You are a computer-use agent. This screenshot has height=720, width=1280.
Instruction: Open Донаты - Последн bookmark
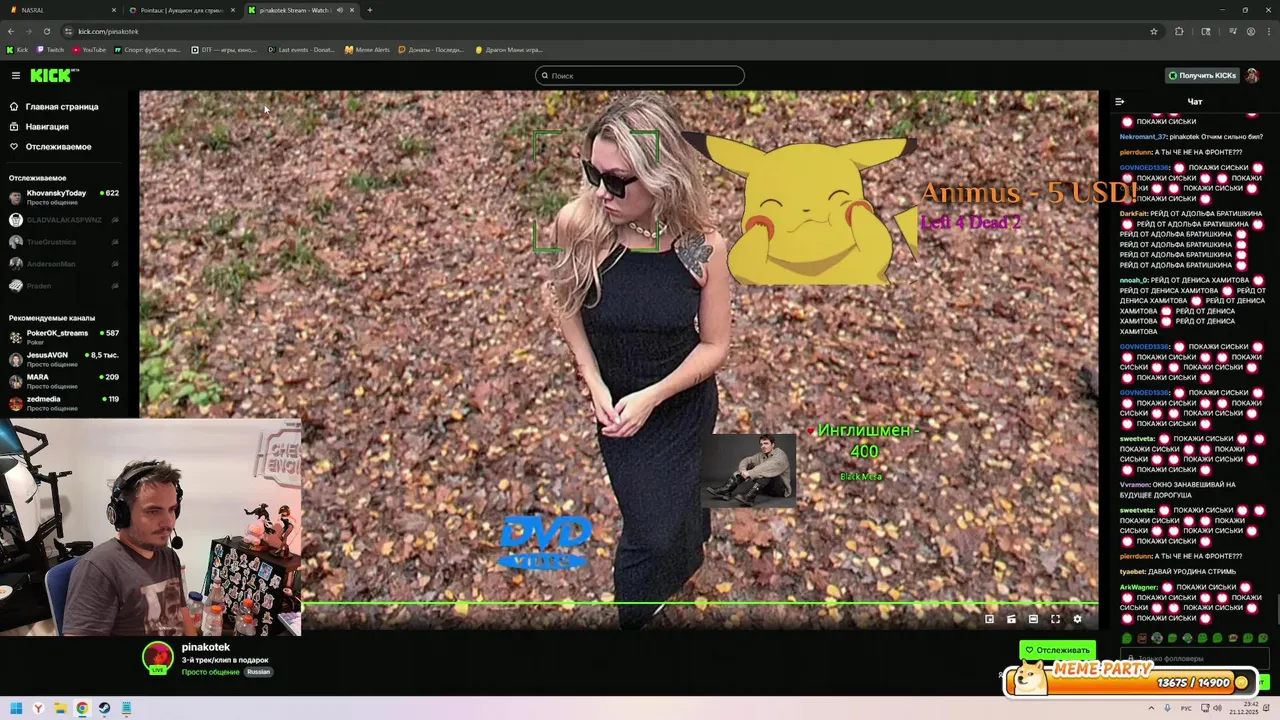[x=431, y=49]
